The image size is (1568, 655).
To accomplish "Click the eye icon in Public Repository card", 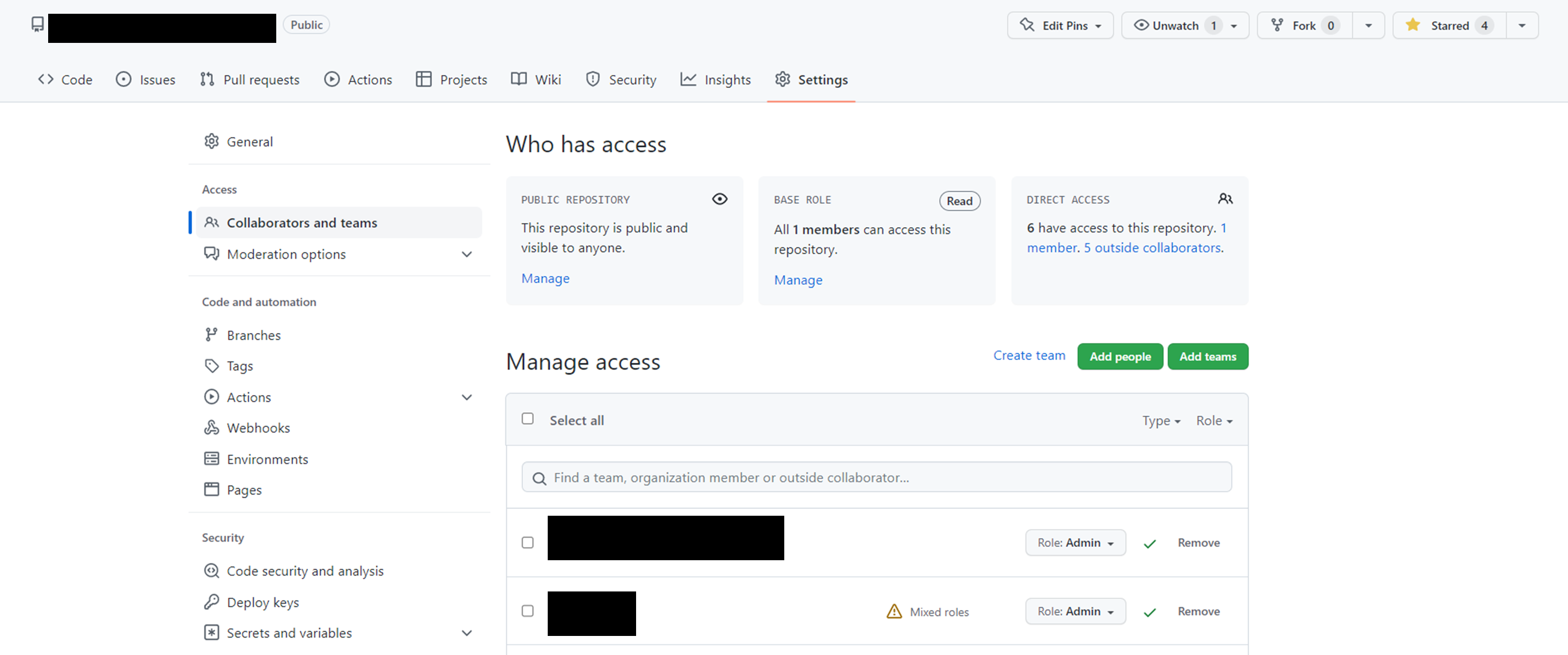I will click(x=720, y=199).
